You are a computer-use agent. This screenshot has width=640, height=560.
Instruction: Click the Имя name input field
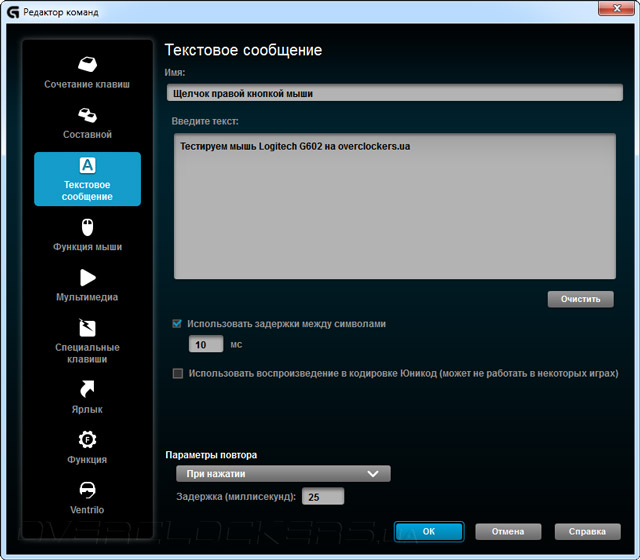coord(395,93)
